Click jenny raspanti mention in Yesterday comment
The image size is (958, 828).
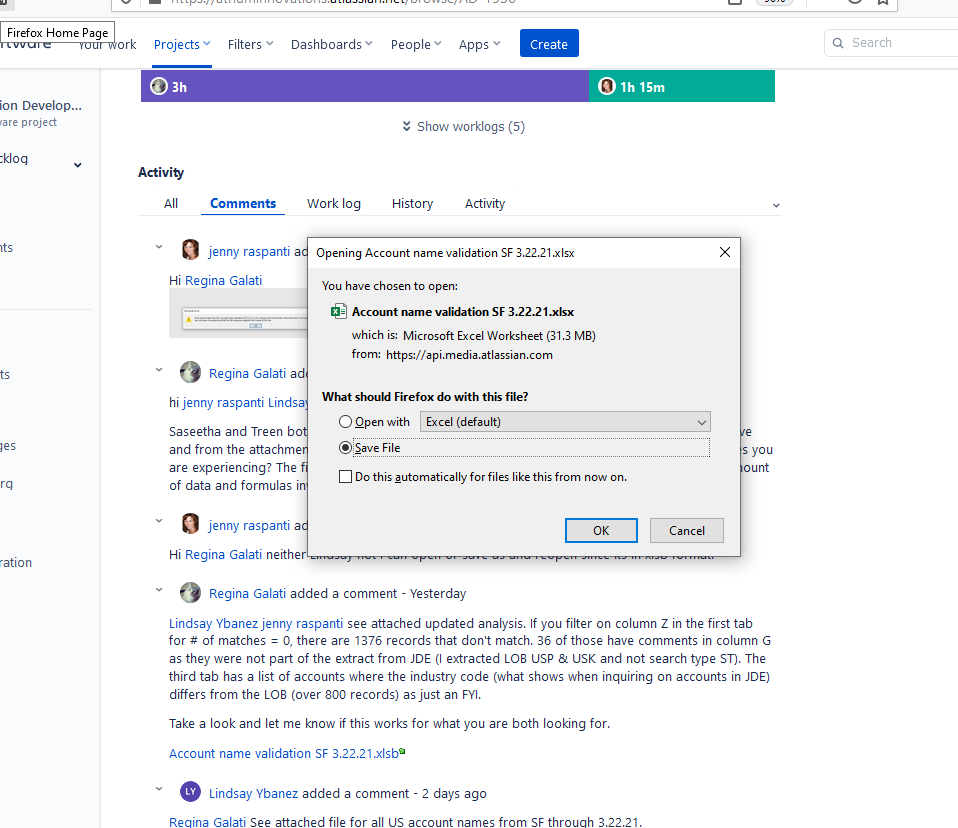(302, 623)
